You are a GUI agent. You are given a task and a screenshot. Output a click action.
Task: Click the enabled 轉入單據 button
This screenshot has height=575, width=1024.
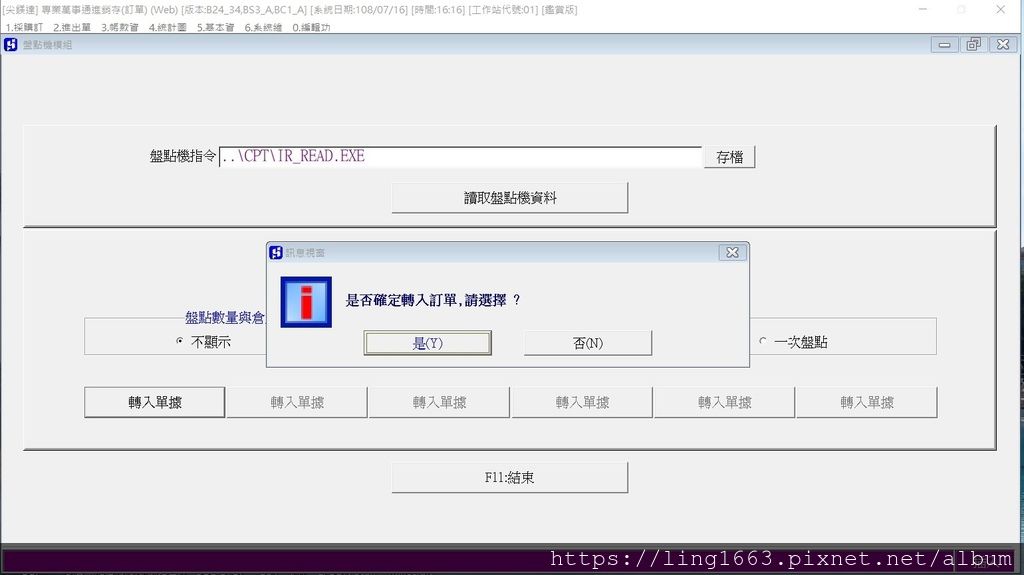[x=155, y=402]
